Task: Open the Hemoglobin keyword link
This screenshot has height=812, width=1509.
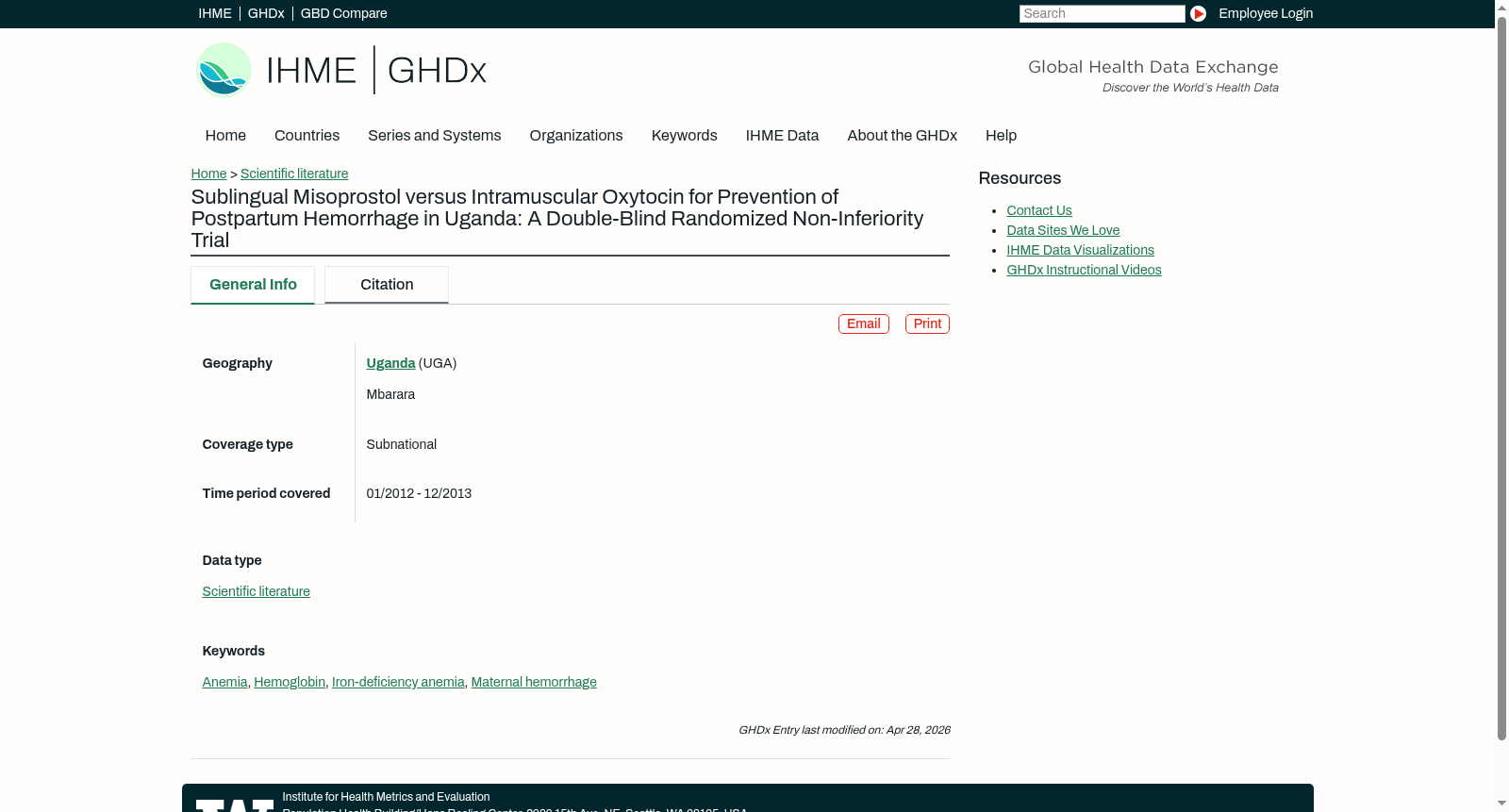Action: (290, 682)
